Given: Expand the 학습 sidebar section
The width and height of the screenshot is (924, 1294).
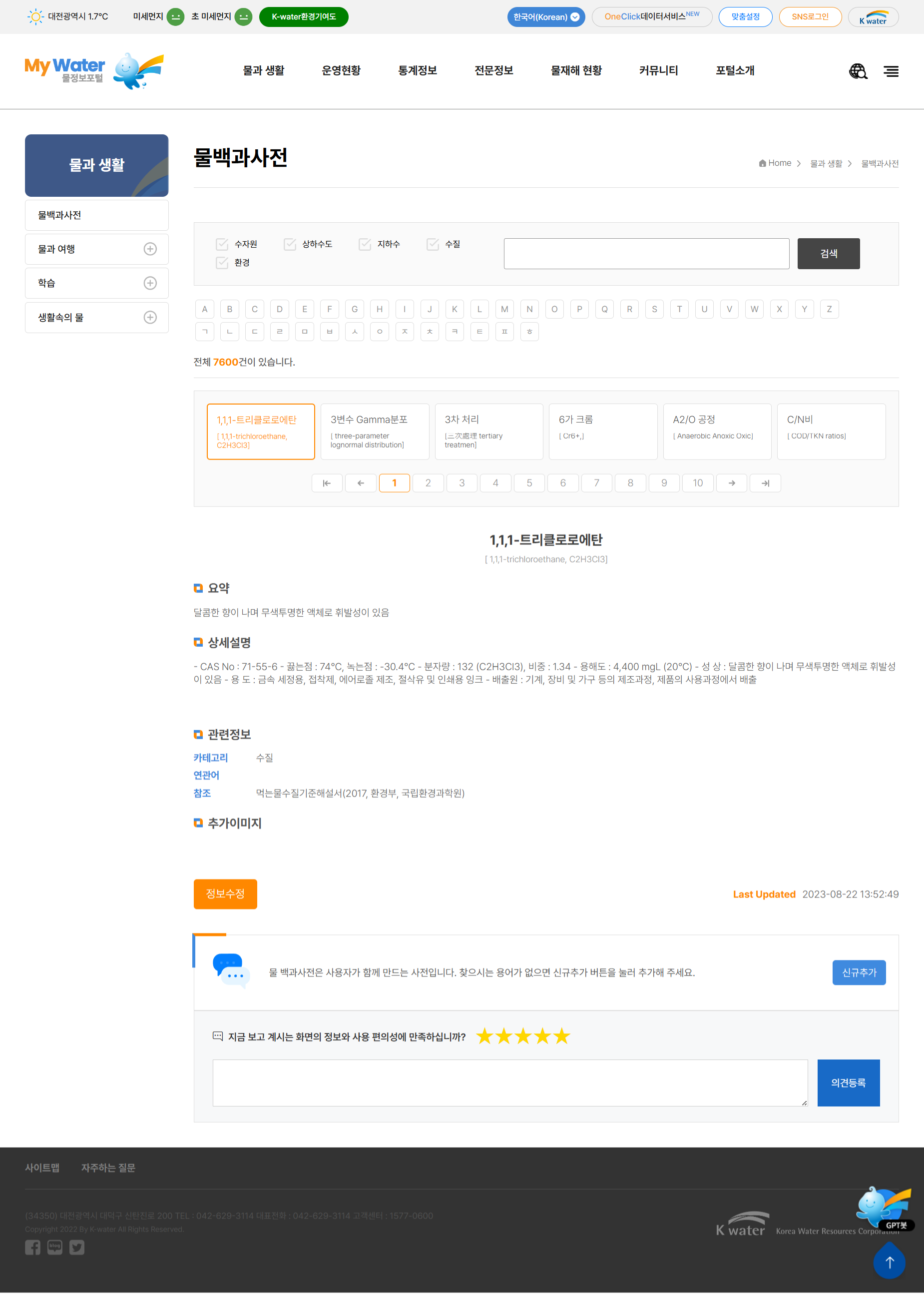Looking at the screenshot, I should 150,283.
